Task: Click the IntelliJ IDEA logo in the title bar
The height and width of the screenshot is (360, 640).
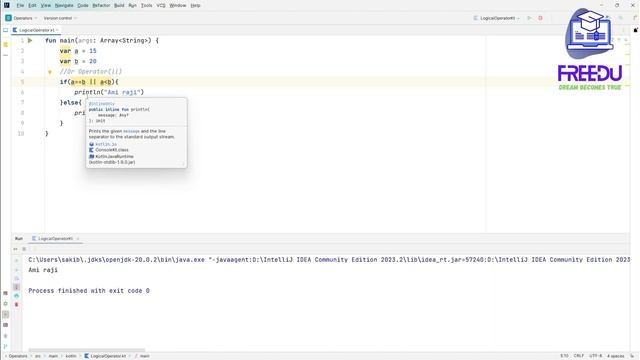Action: click(x=7, y=5)
